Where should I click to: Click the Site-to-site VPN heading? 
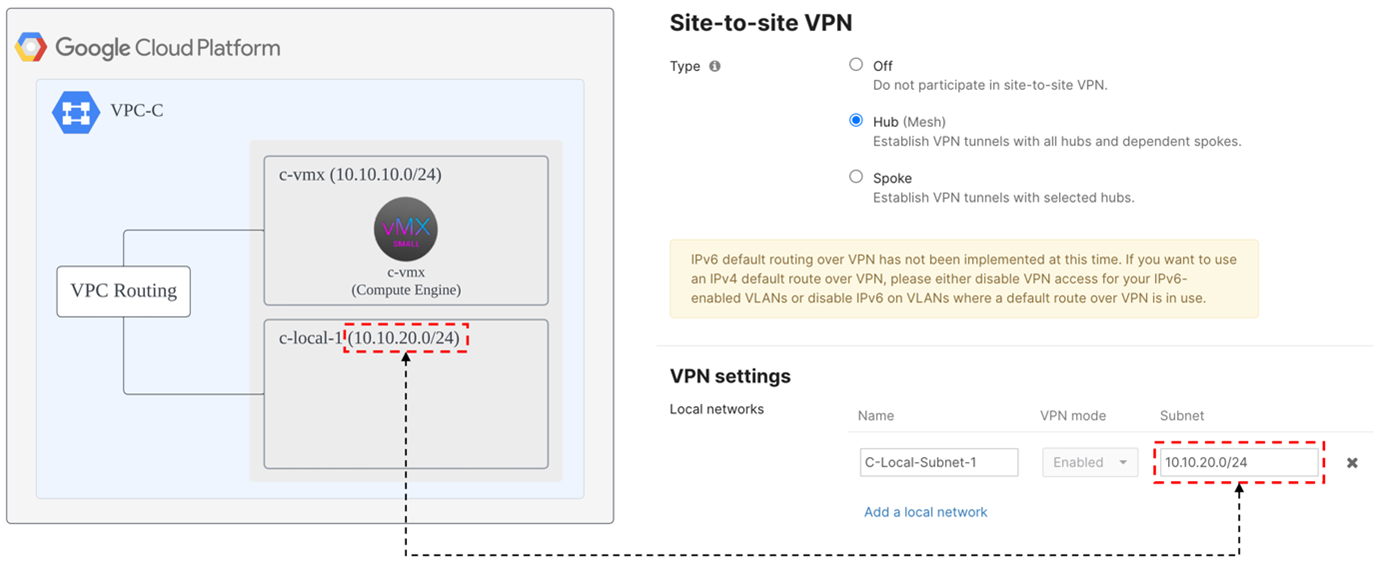pos(760,23)
